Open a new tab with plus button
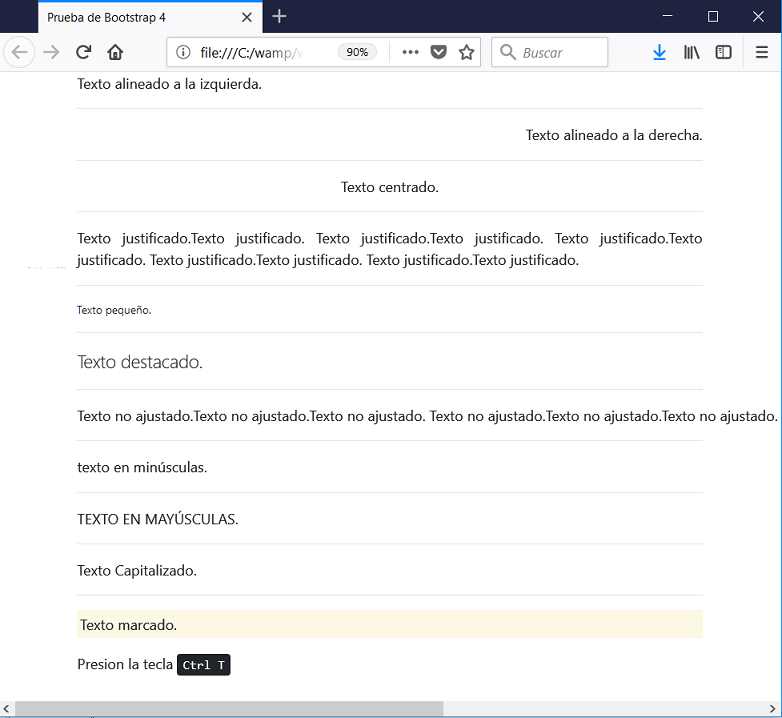The height and width of the screenshot is (718, 782). (279, 16)
